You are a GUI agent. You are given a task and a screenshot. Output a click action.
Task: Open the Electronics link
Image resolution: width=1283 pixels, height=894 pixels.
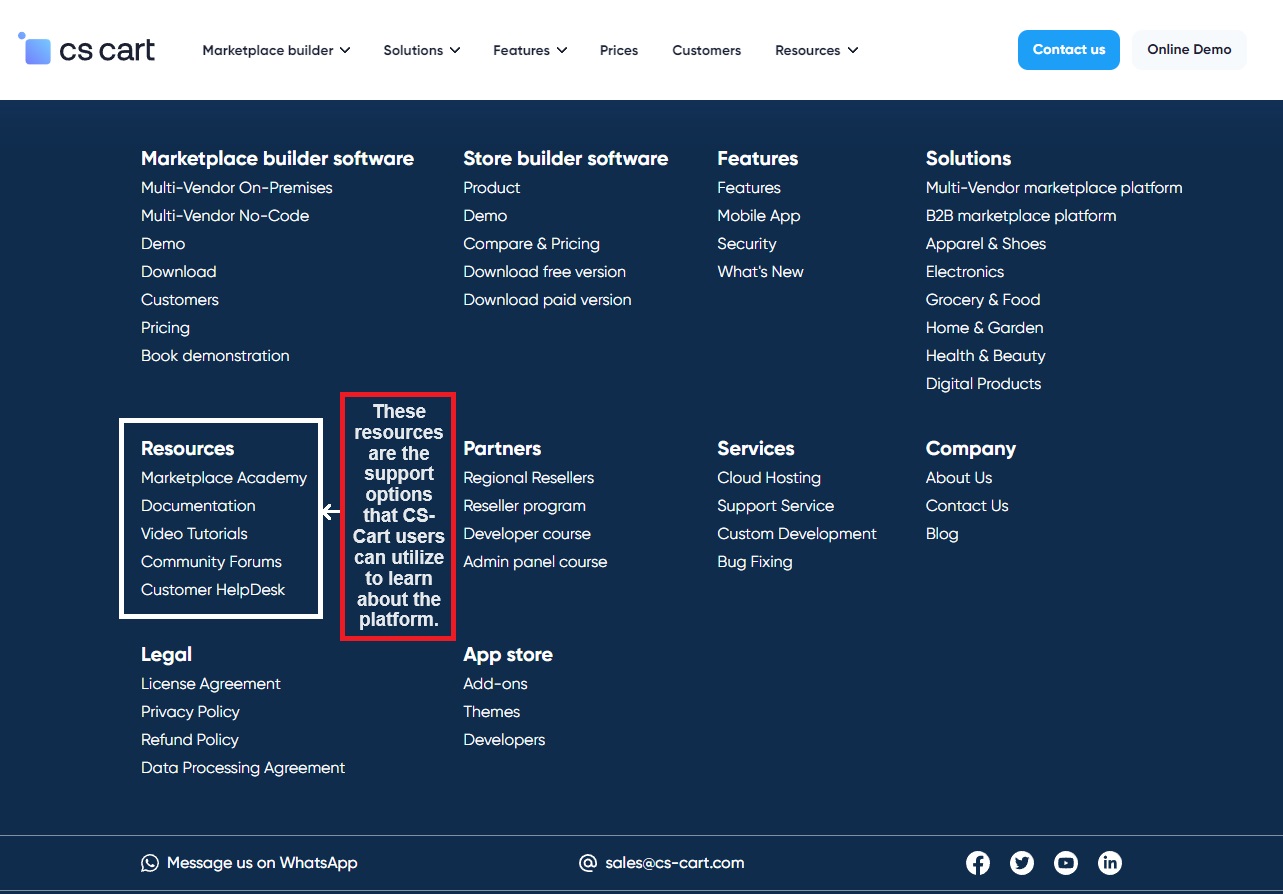[x=965, y=272]
